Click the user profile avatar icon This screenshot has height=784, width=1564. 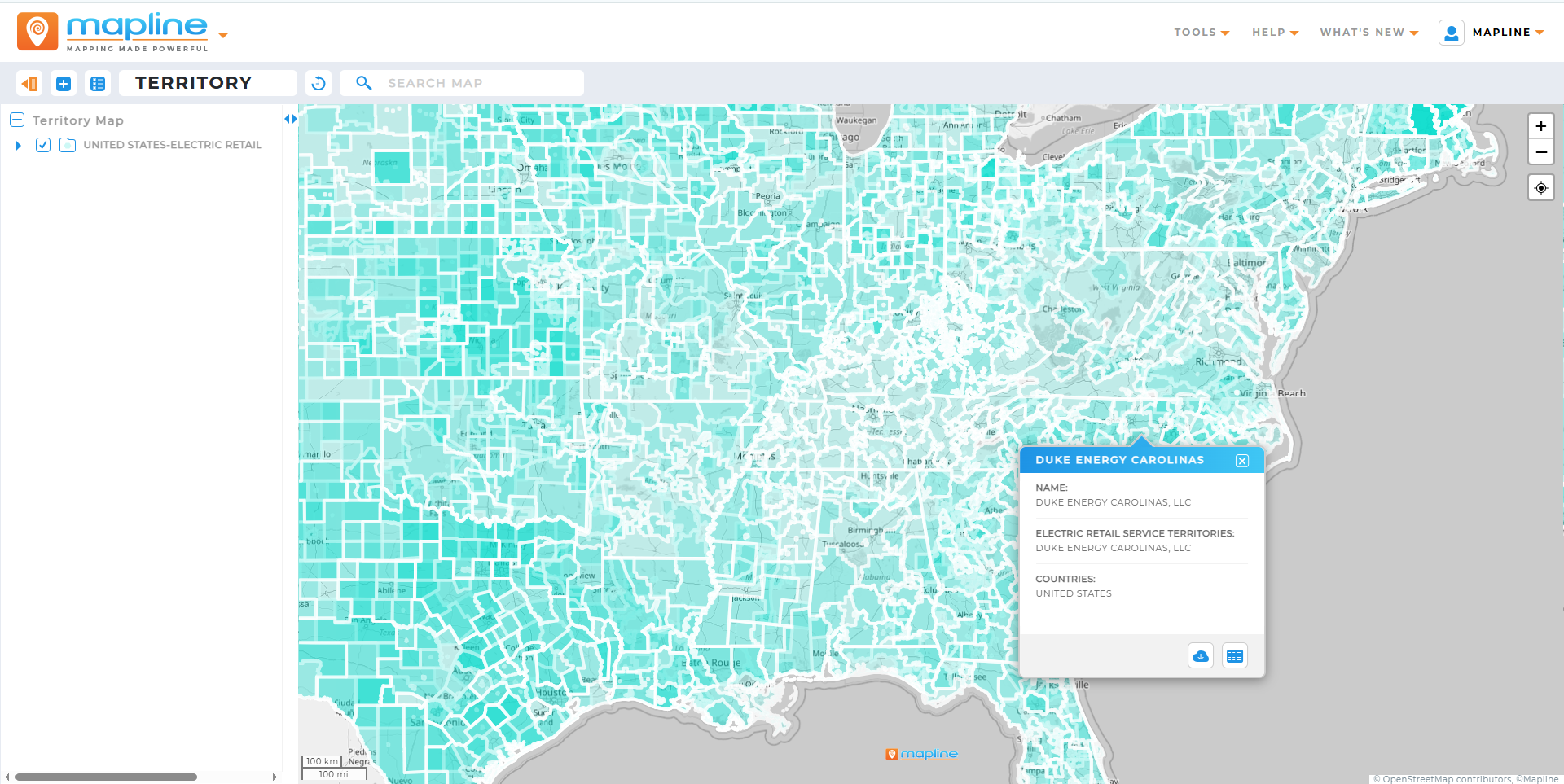point(1452,33)
